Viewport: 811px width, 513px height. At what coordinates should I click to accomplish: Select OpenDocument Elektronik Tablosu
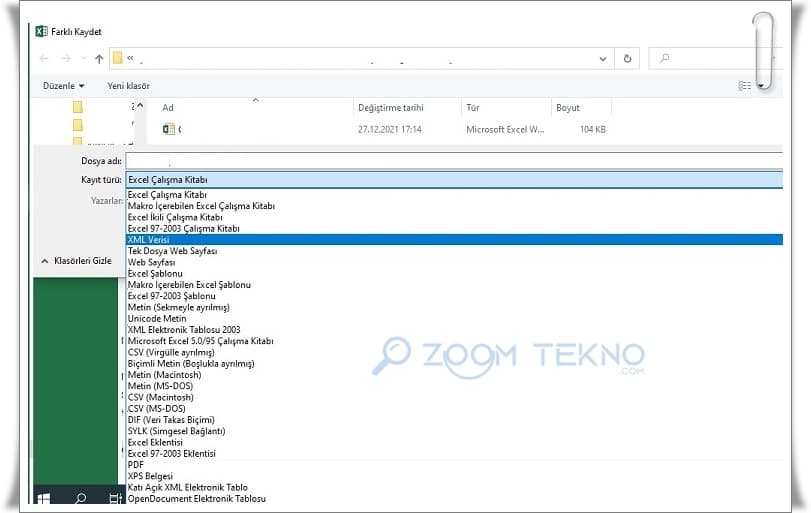(x=454, y=499)
